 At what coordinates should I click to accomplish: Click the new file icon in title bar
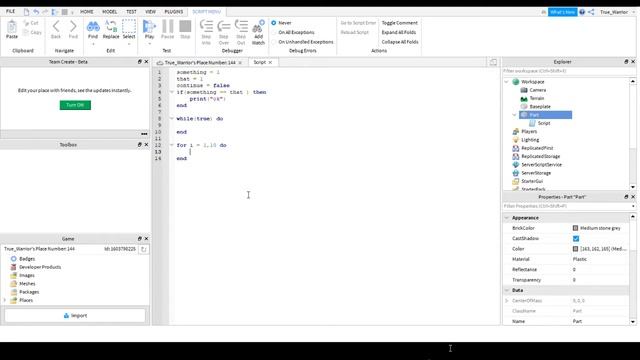(27, 12)
